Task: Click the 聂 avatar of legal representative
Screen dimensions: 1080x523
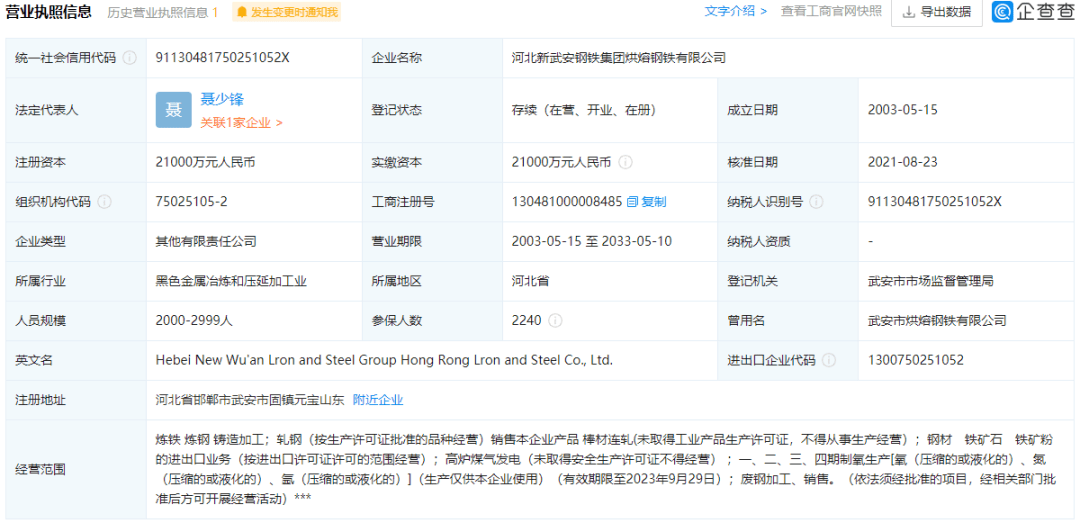Action: tap(173, 110)
